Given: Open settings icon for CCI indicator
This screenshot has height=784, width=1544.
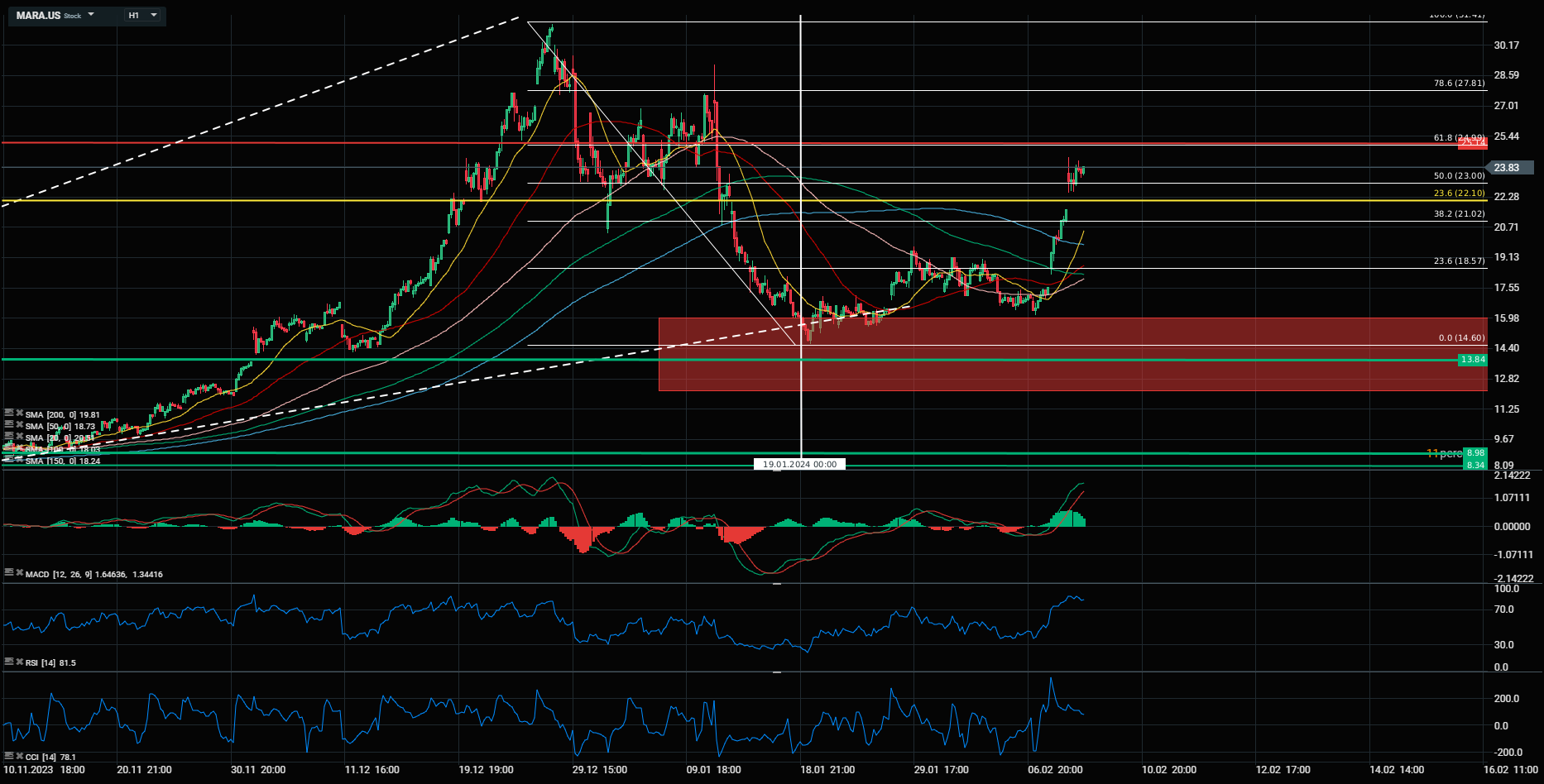Looking at the screenshot, I should pos(9,756).
